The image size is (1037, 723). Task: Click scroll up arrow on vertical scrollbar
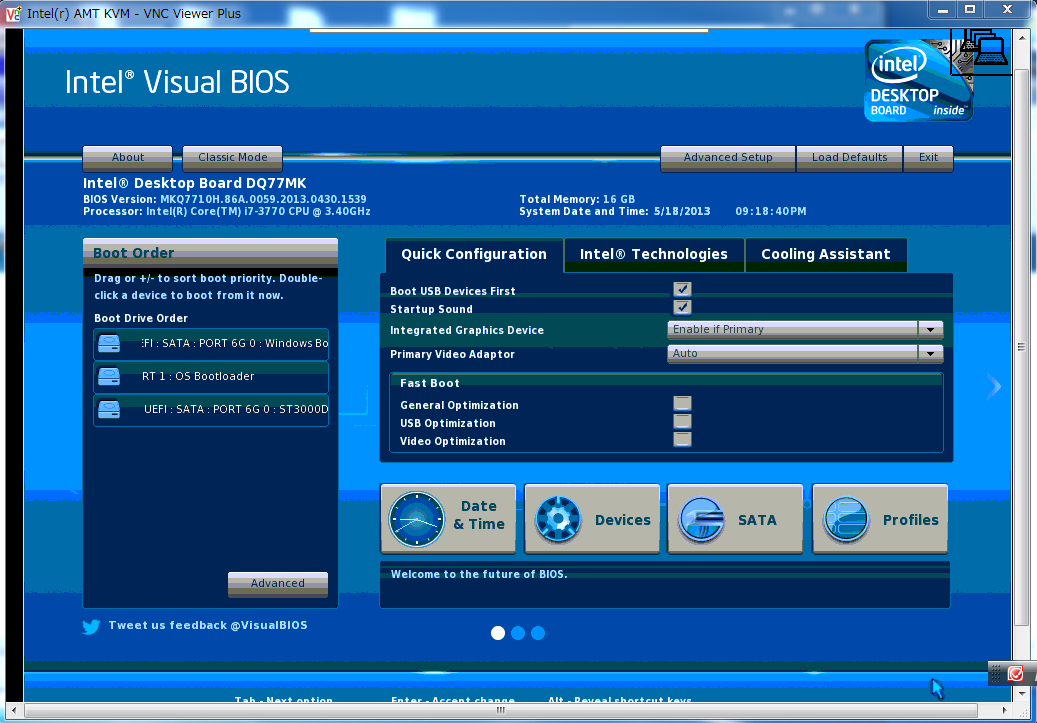[x=1022, y=37]
